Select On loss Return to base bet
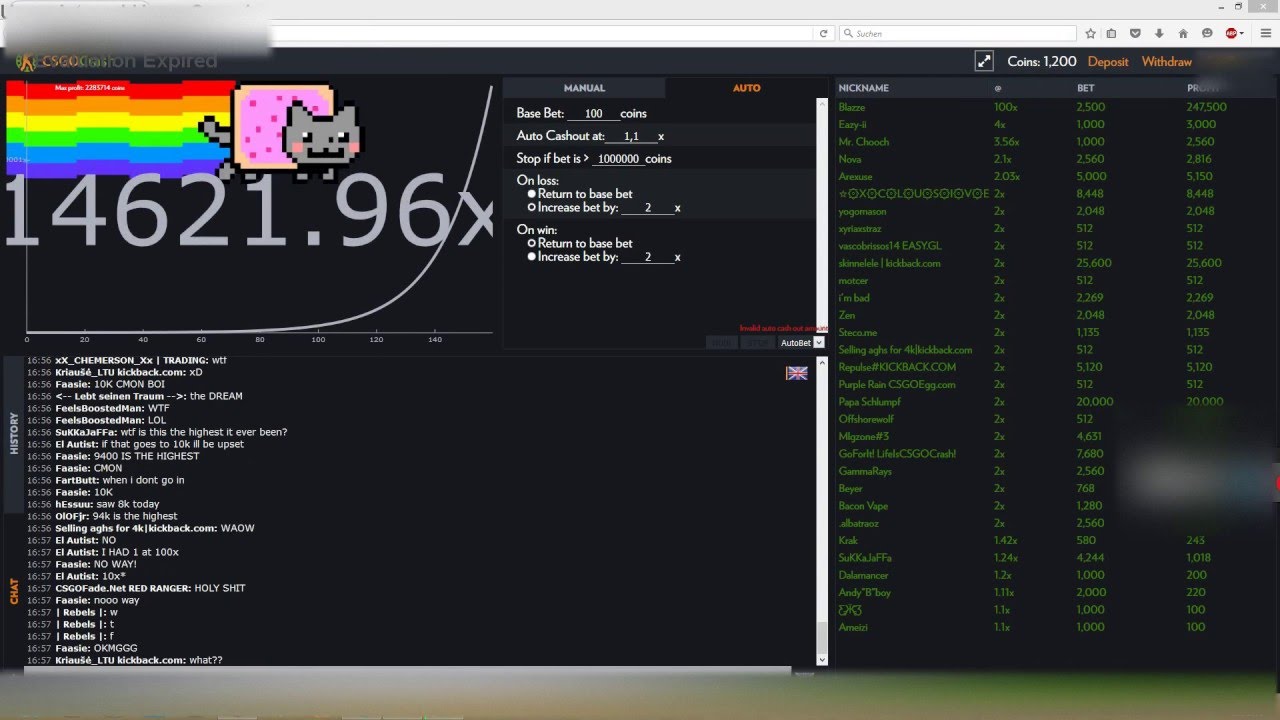The width and height of the screenshot is (1280, 720). coord(532,194)
